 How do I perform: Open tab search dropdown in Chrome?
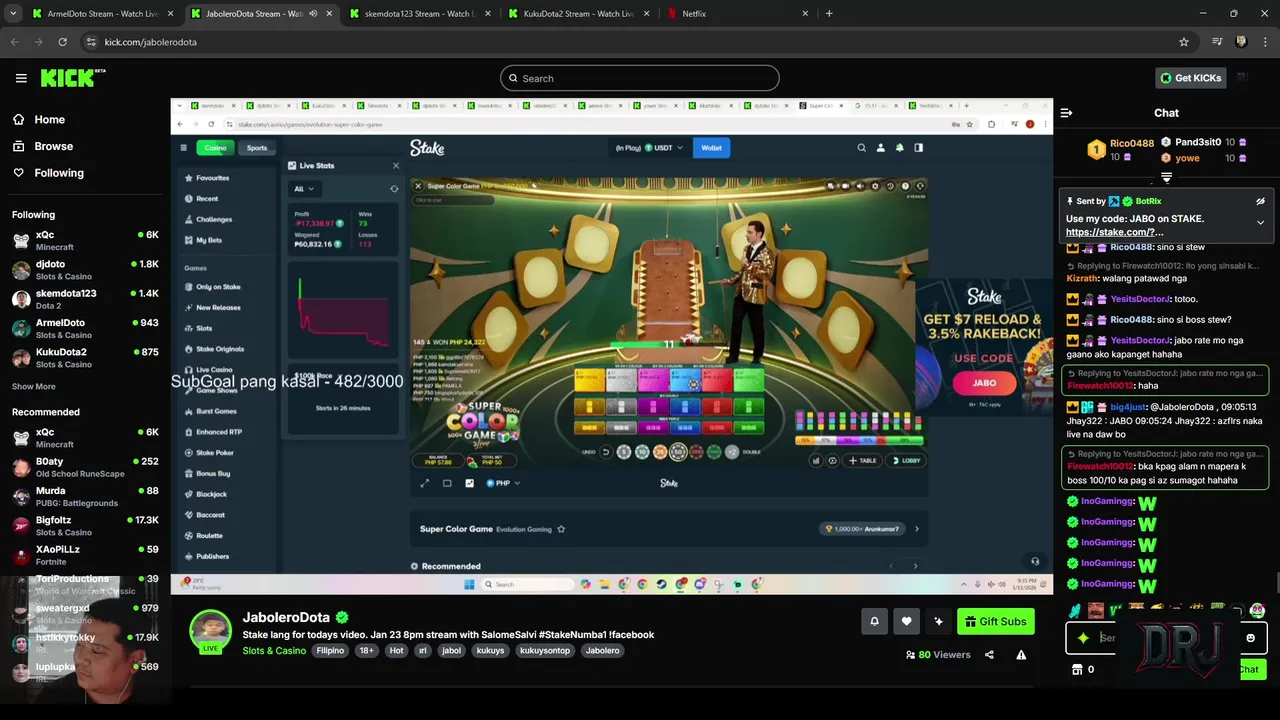click(x=14, y=14)
